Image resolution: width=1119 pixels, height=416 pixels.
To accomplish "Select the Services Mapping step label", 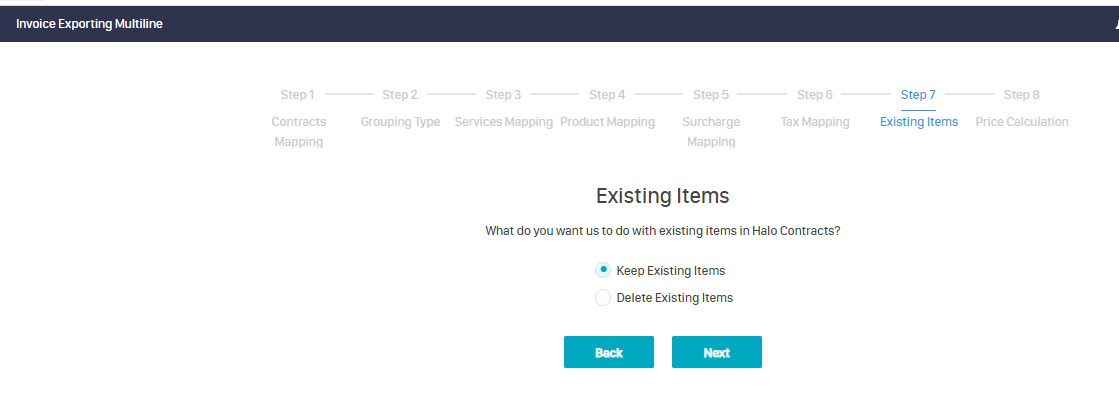I will (503, 122).
